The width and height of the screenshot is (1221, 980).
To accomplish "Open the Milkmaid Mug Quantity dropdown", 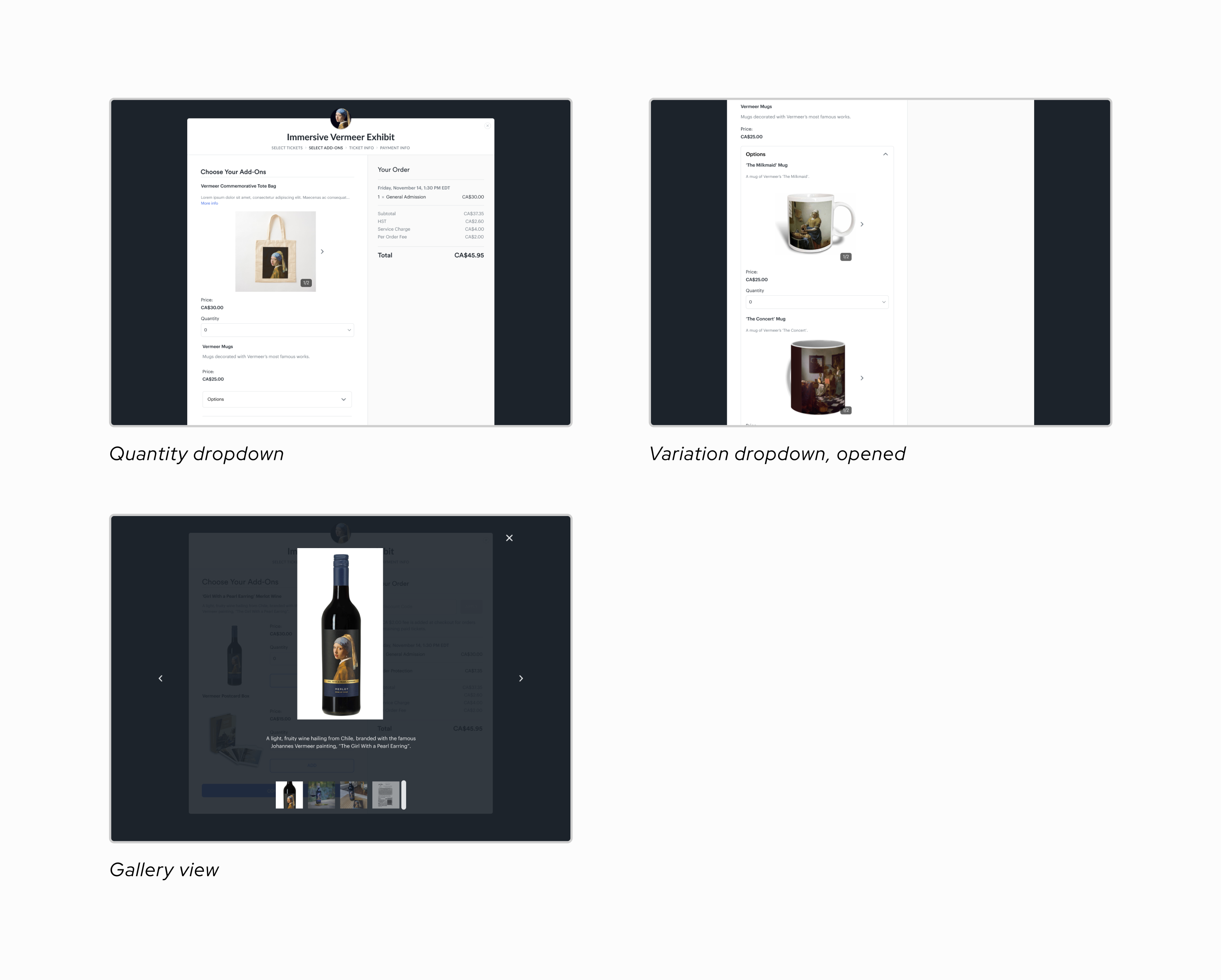I will click(x=817, y=302).
